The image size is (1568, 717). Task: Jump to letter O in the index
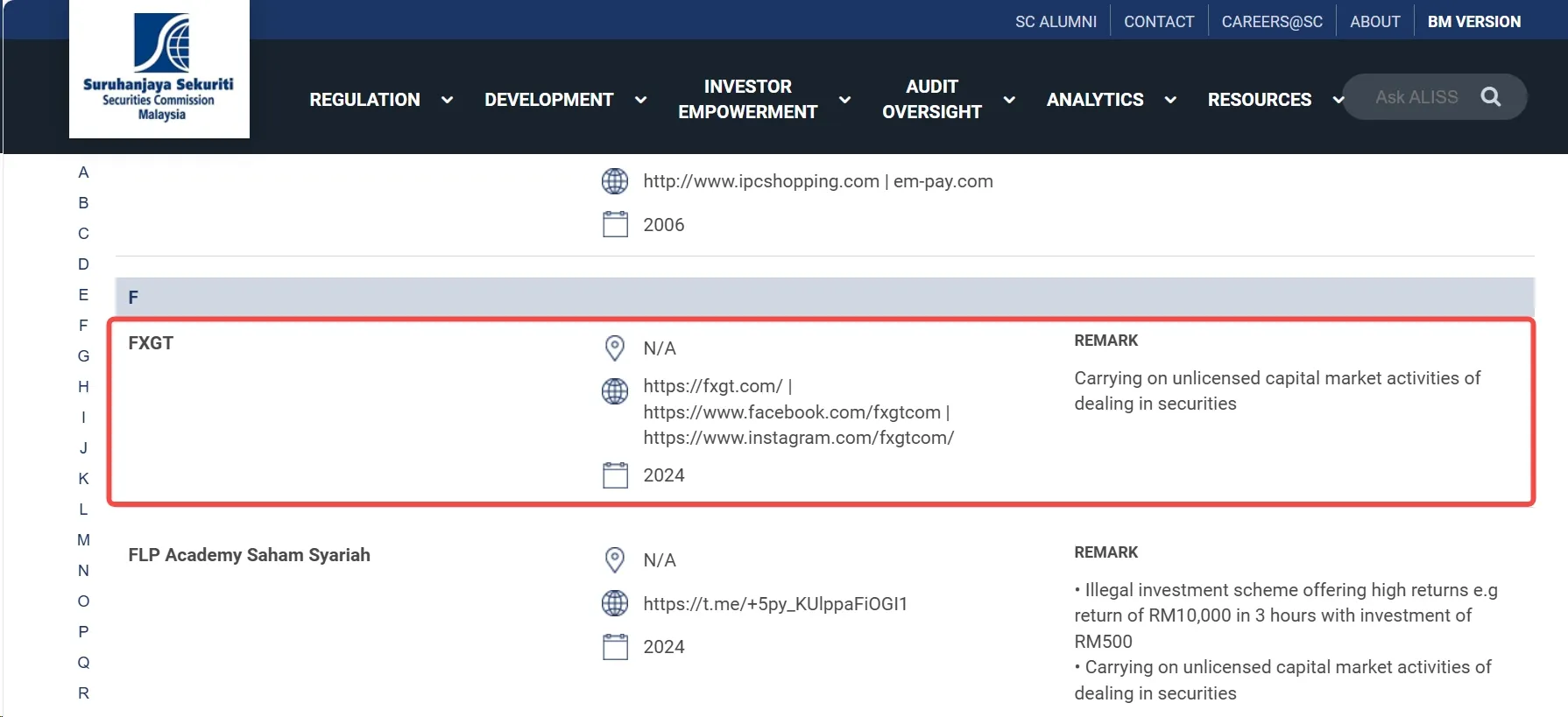[83, 601]
